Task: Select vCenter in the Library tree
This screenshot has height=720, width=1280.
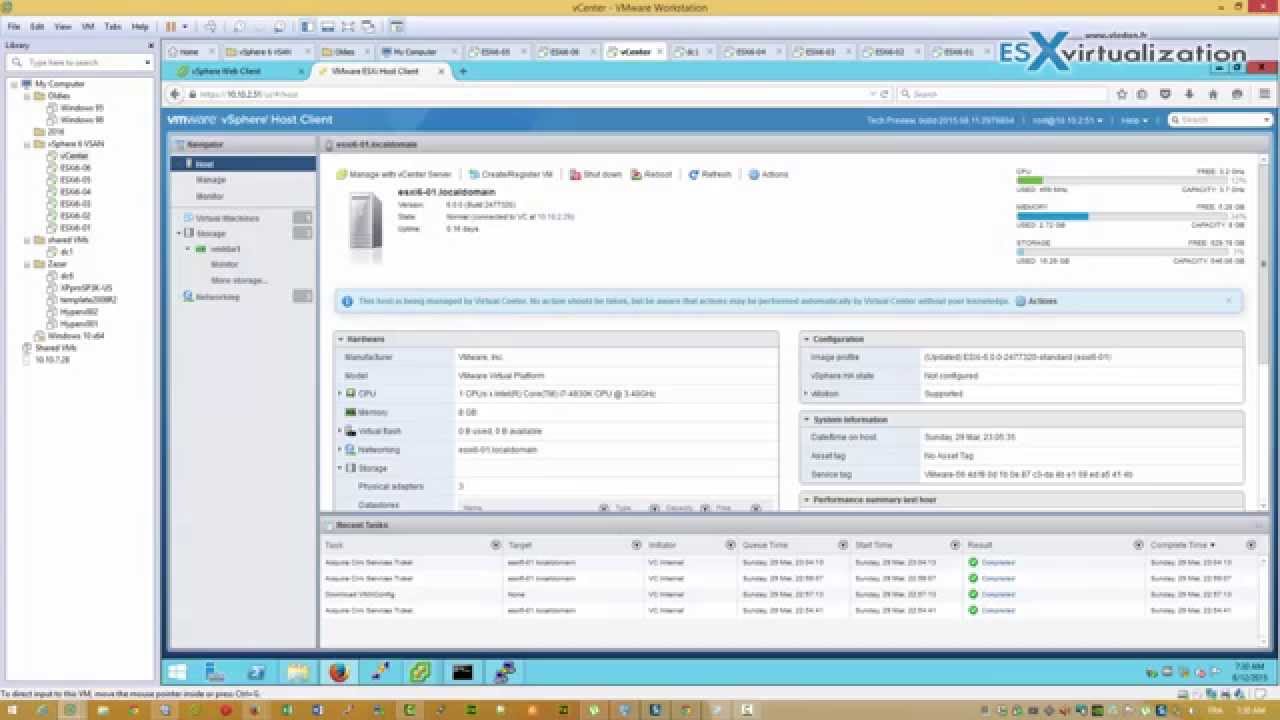Action: (74, 156)
